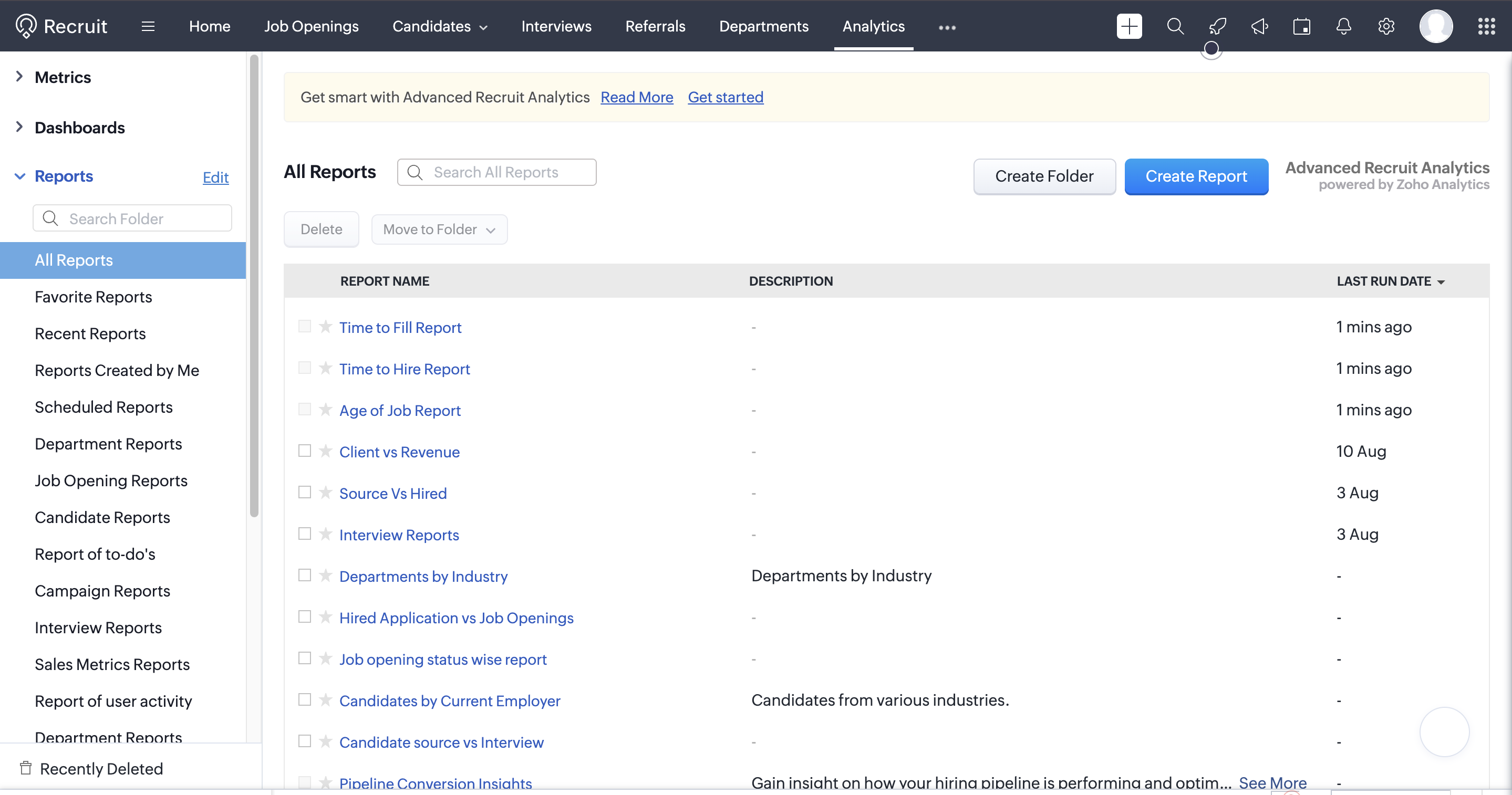The image size is (1512, 795).
Task: Click the Create Report button
Action: pos(1196,176)
